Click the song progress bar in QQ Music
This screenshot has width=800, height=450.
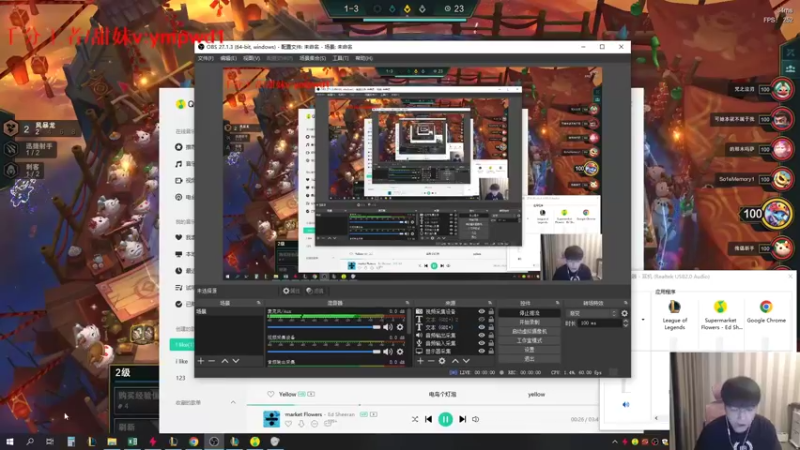pos(422,405)
